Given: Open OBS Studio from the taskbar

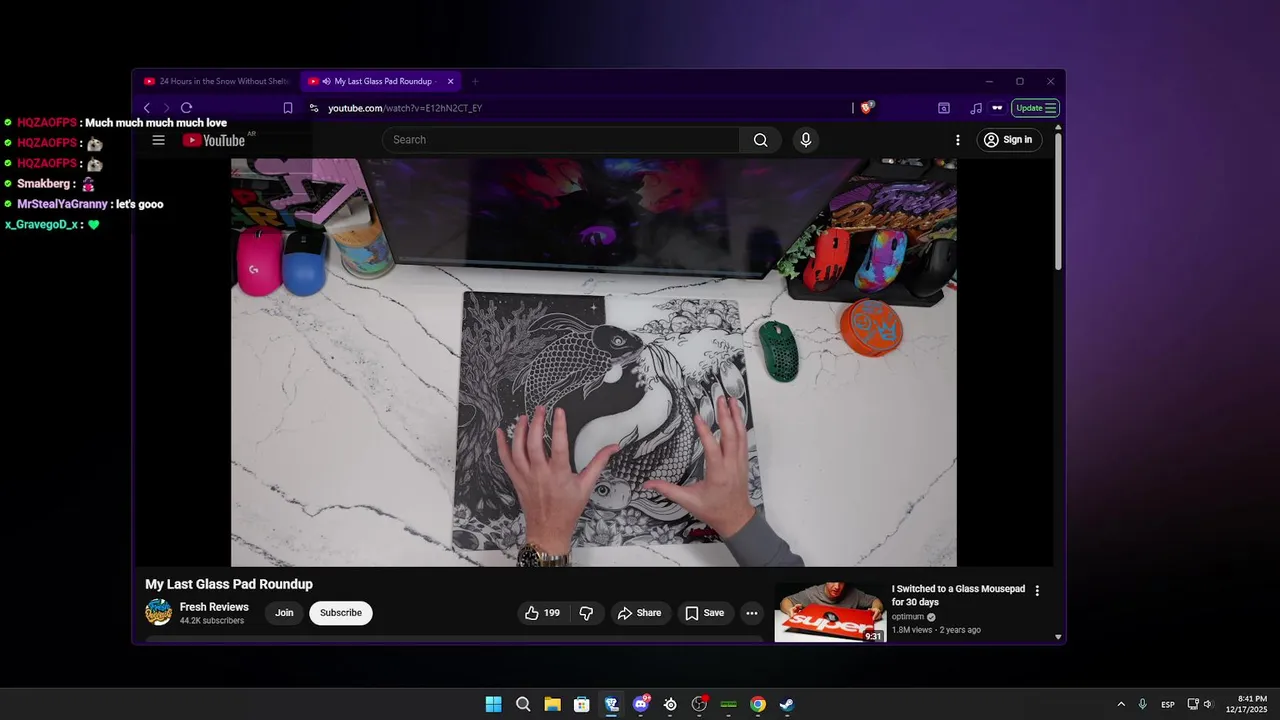Looking at the screenshot, I should pos(699,704).
